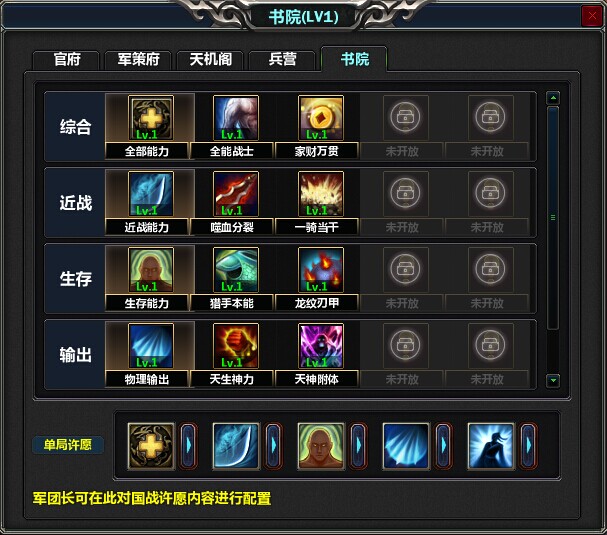Click the 单局许愿 button
The width and height of the screenshot is (607, 535).
tap(68, 444)
